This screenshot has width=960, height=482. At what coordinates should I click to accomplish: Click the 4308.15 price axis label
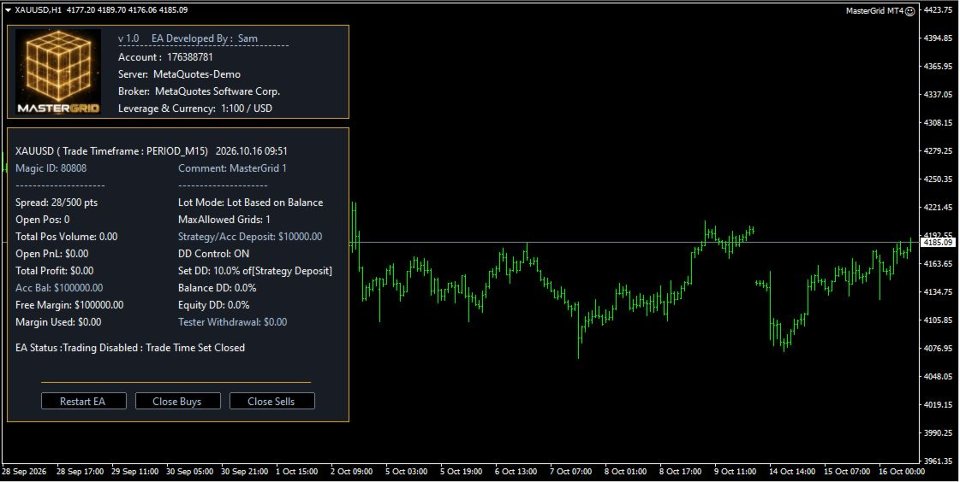coord(938,122)
